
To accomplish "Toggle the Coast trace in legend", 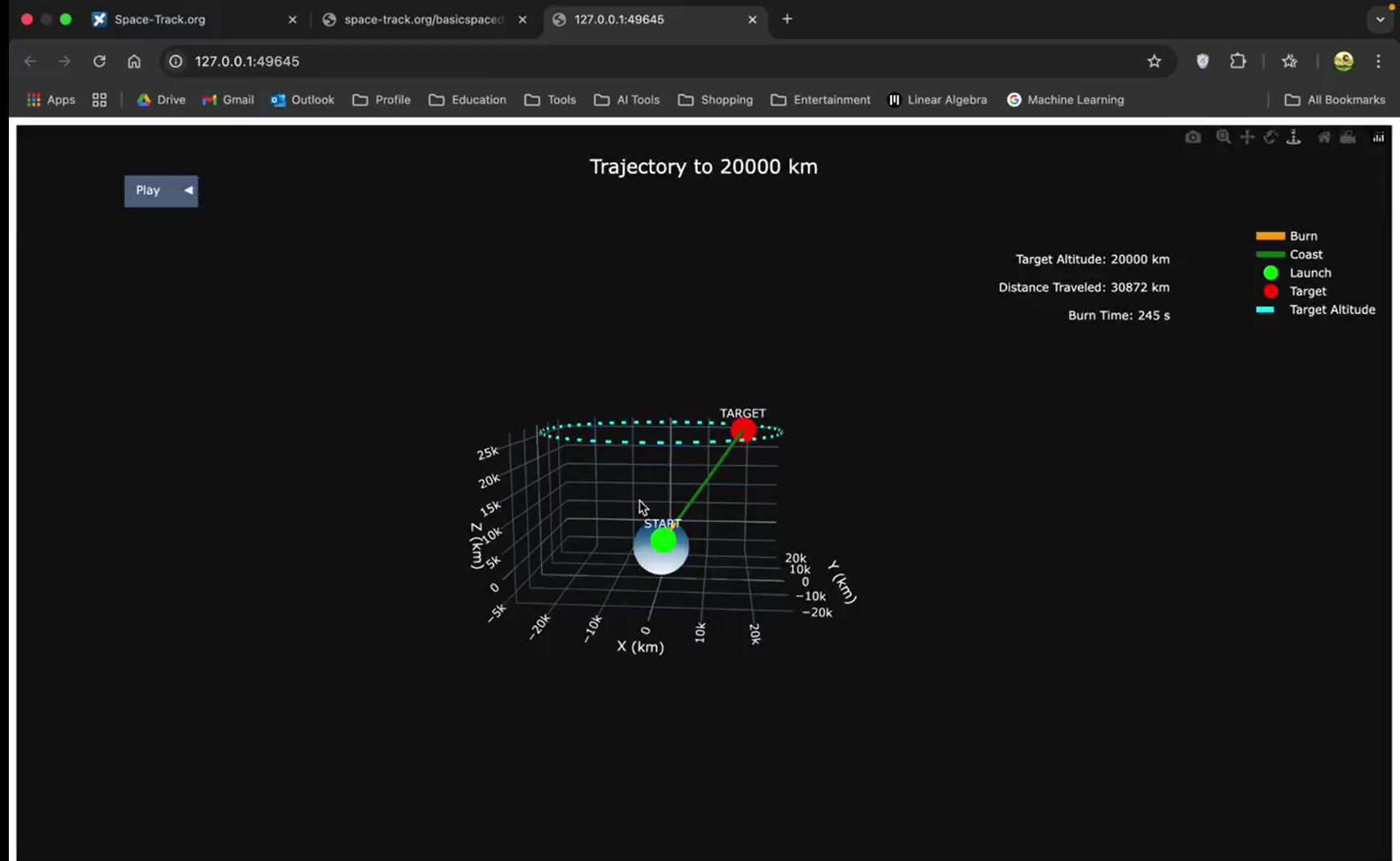I will click(x=1289, y=255).
